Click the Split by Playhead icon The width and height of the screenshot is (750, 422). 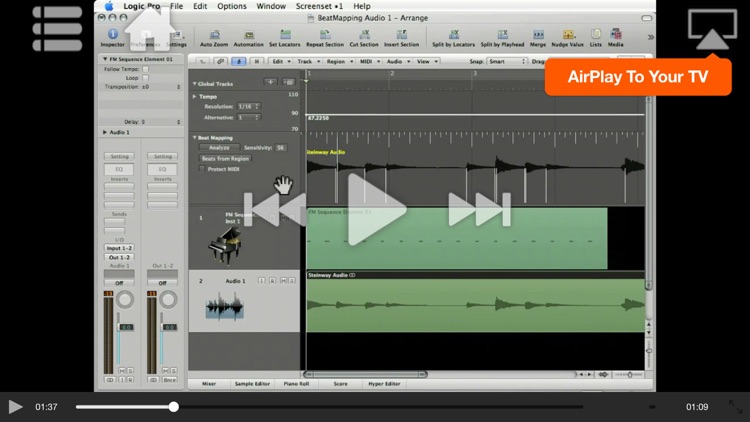[x=502, y=38]
